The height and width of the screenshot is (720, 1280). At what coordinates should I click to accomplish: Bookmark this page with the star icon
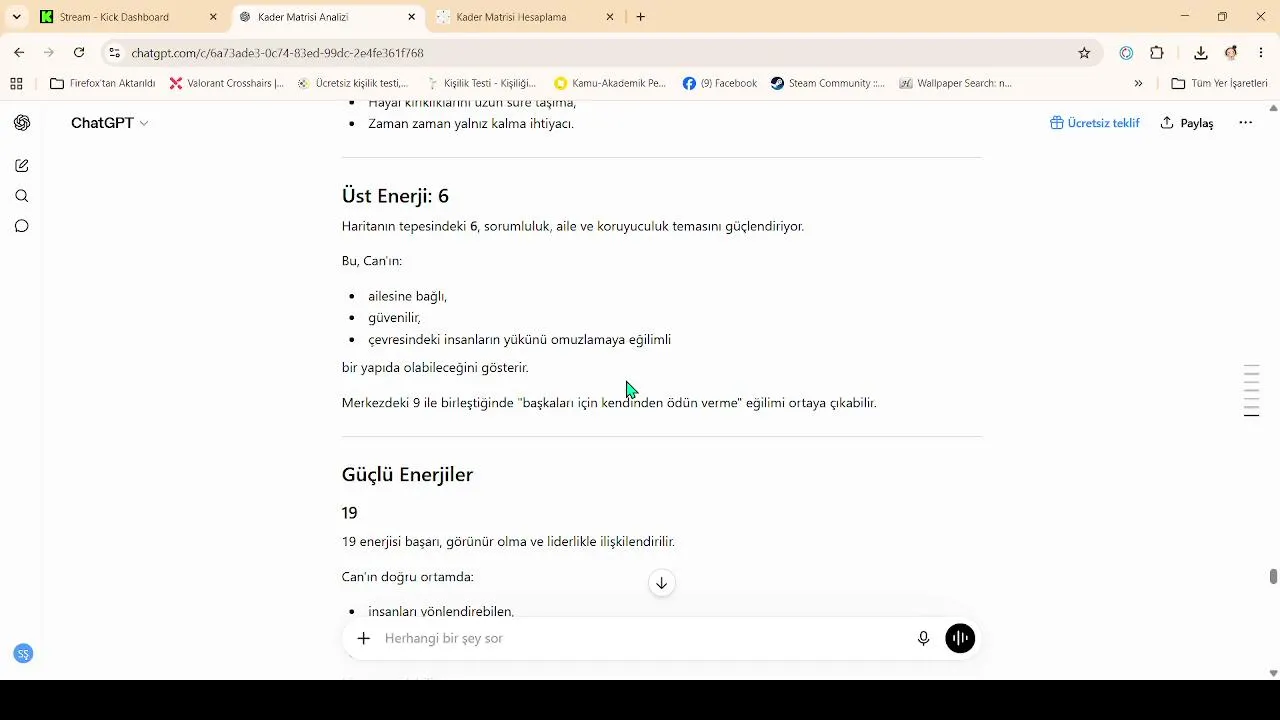coord(1084,53)
